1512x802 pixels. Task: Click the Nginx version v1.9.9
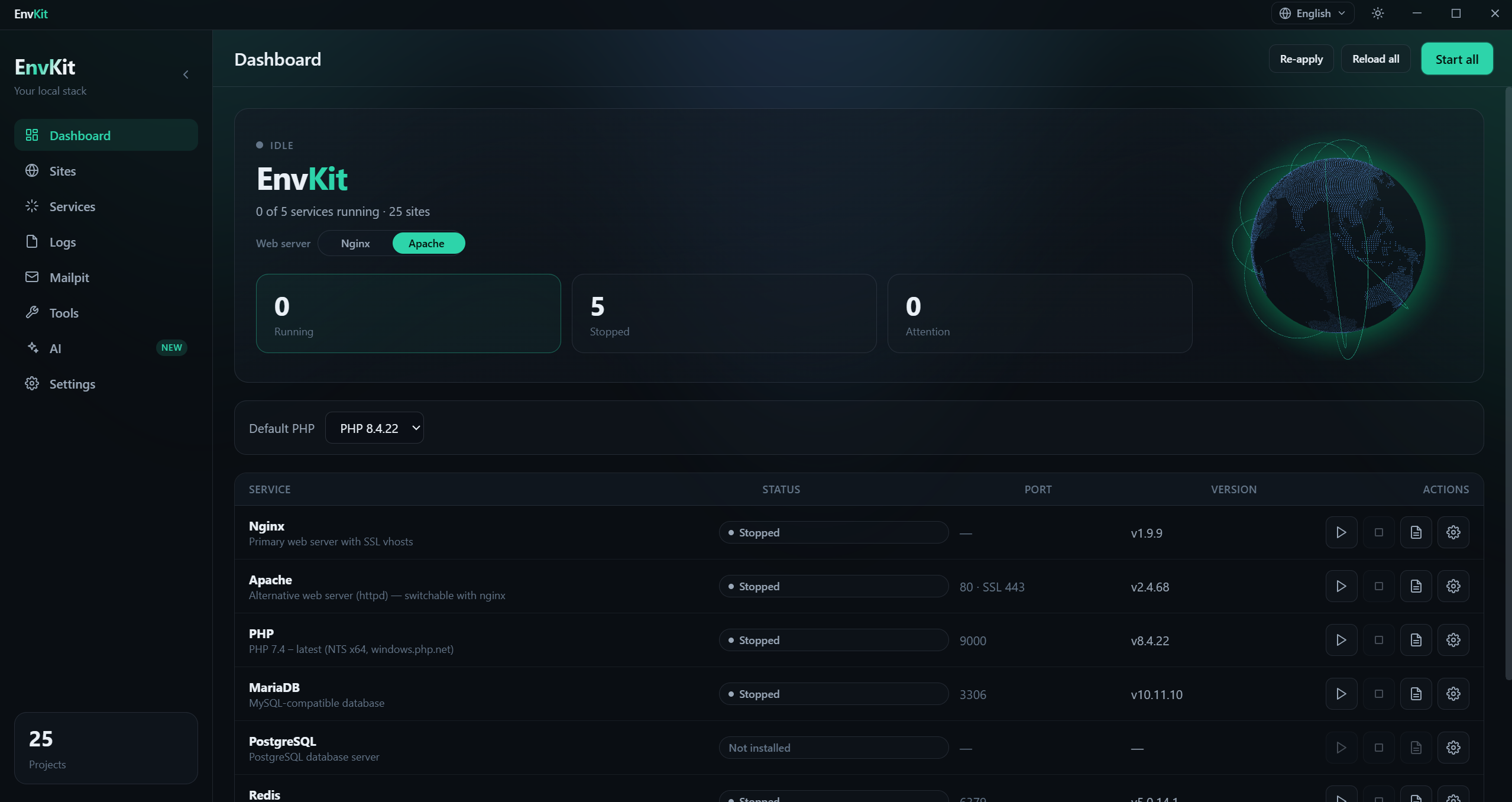coord(1147,533)
